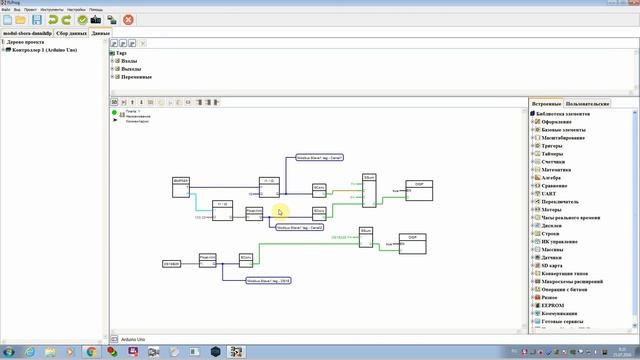Click the red cross toolbar icon
The image size is (640, 360).
coord(128,20)
